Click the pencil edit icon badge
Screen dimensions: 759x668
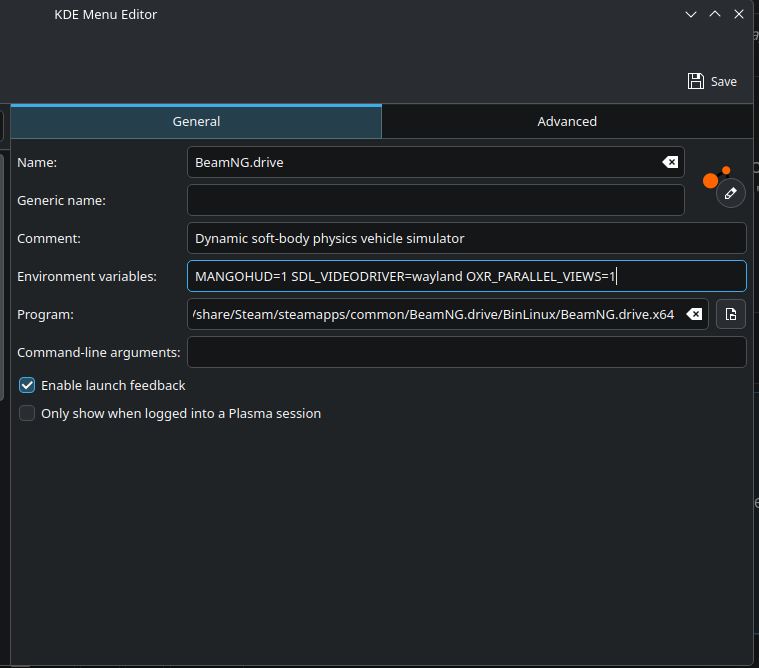[731, 193]
